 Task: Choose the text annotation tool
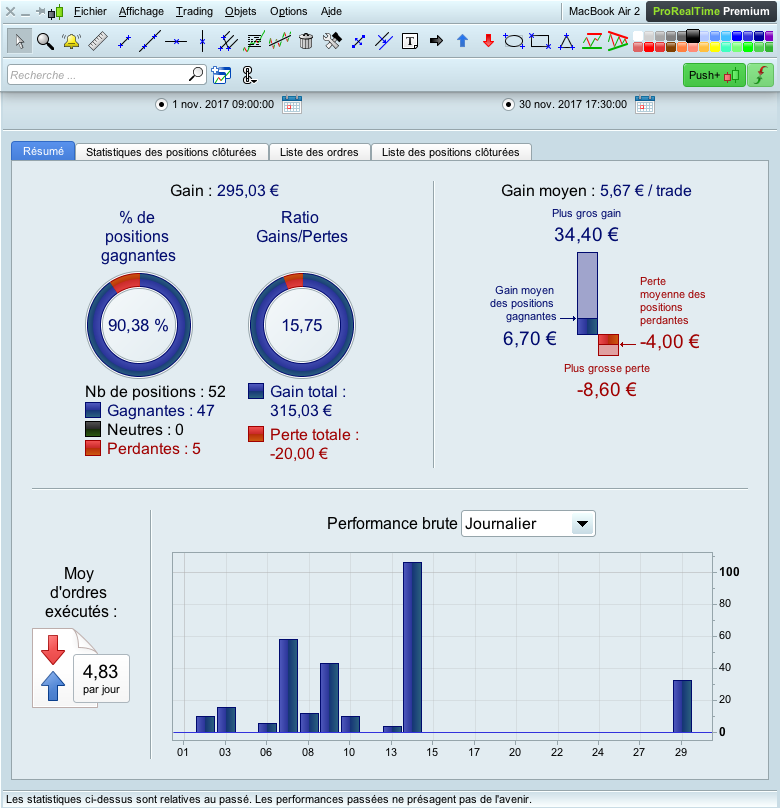tap(410, 41)
